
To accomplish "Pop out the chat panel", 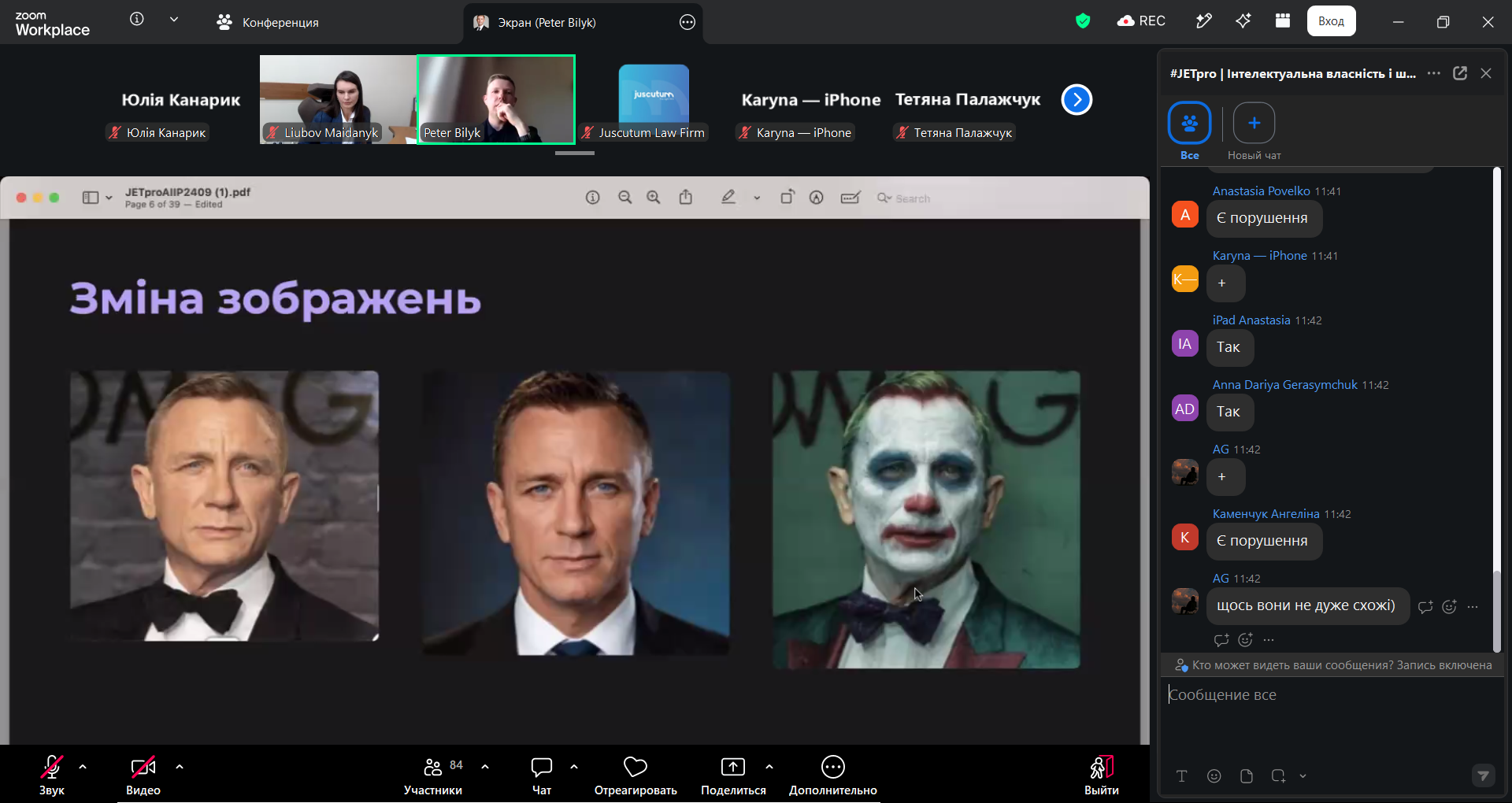I will click(x=1460, y=73).
